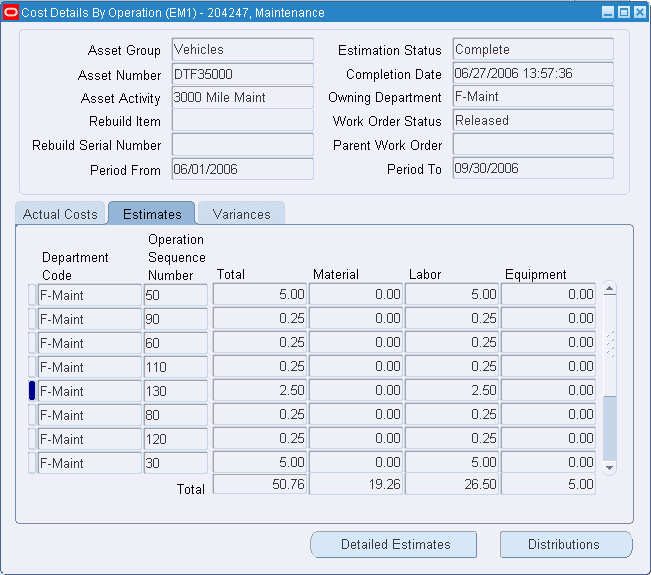
Task: Click the empty Rebuild Serial Number field
Action: click(242, 145)
